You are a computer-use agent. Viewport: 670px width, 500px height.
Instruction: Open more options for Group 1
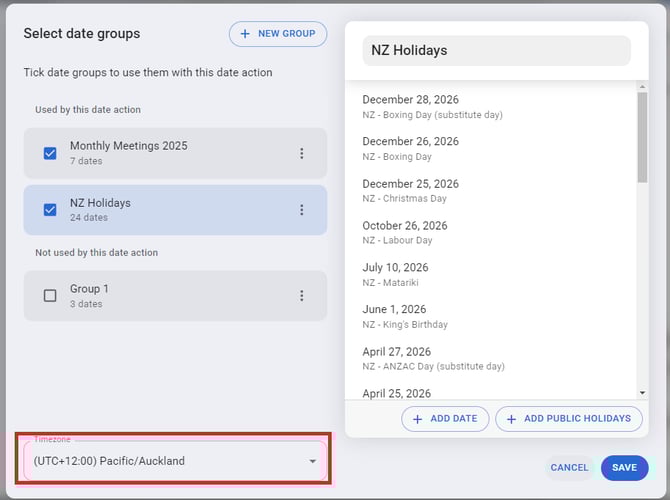(301, 296)
